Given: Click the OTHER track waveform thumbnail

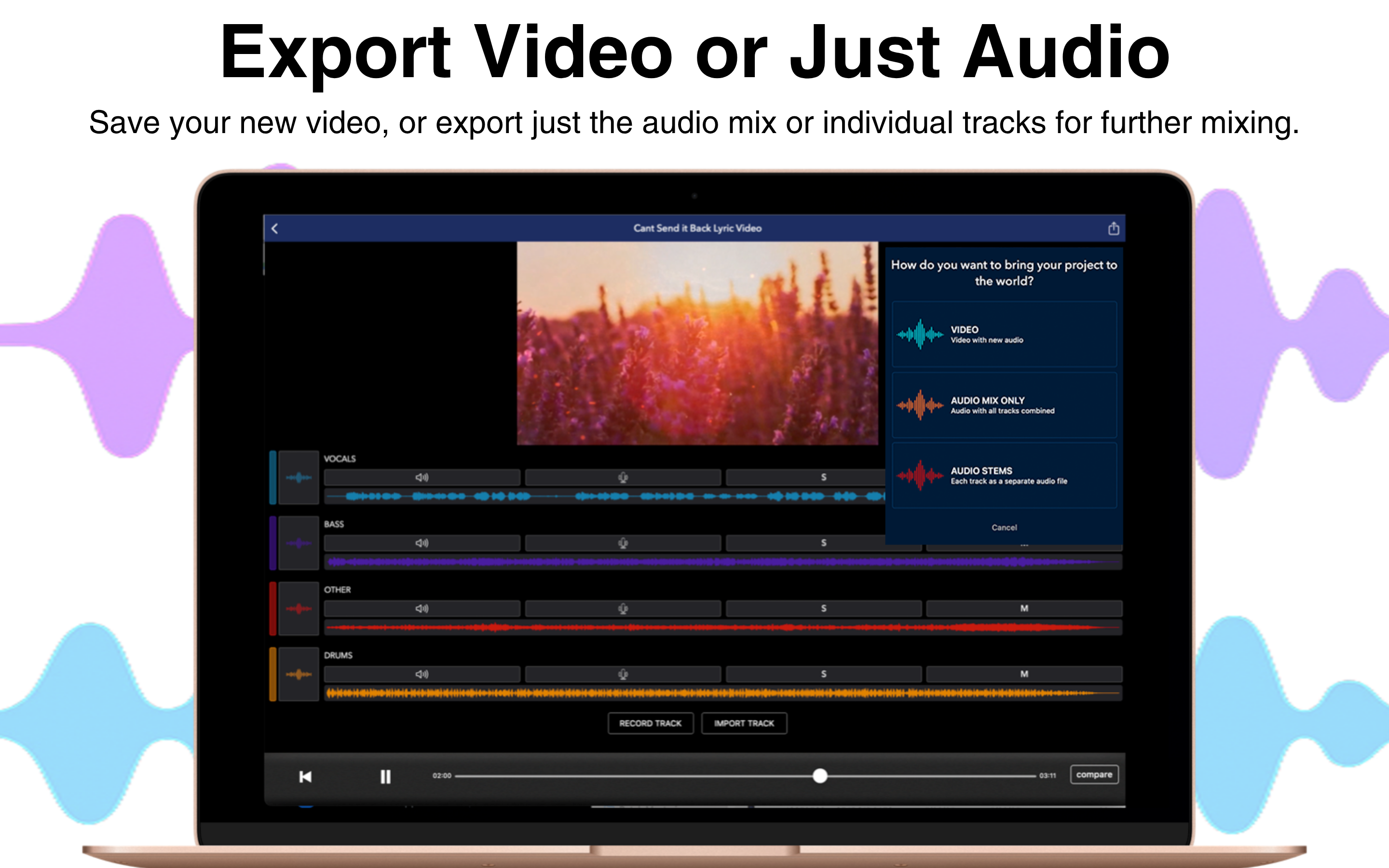Looking at the screenshot, I should click(x=299, y=609).
